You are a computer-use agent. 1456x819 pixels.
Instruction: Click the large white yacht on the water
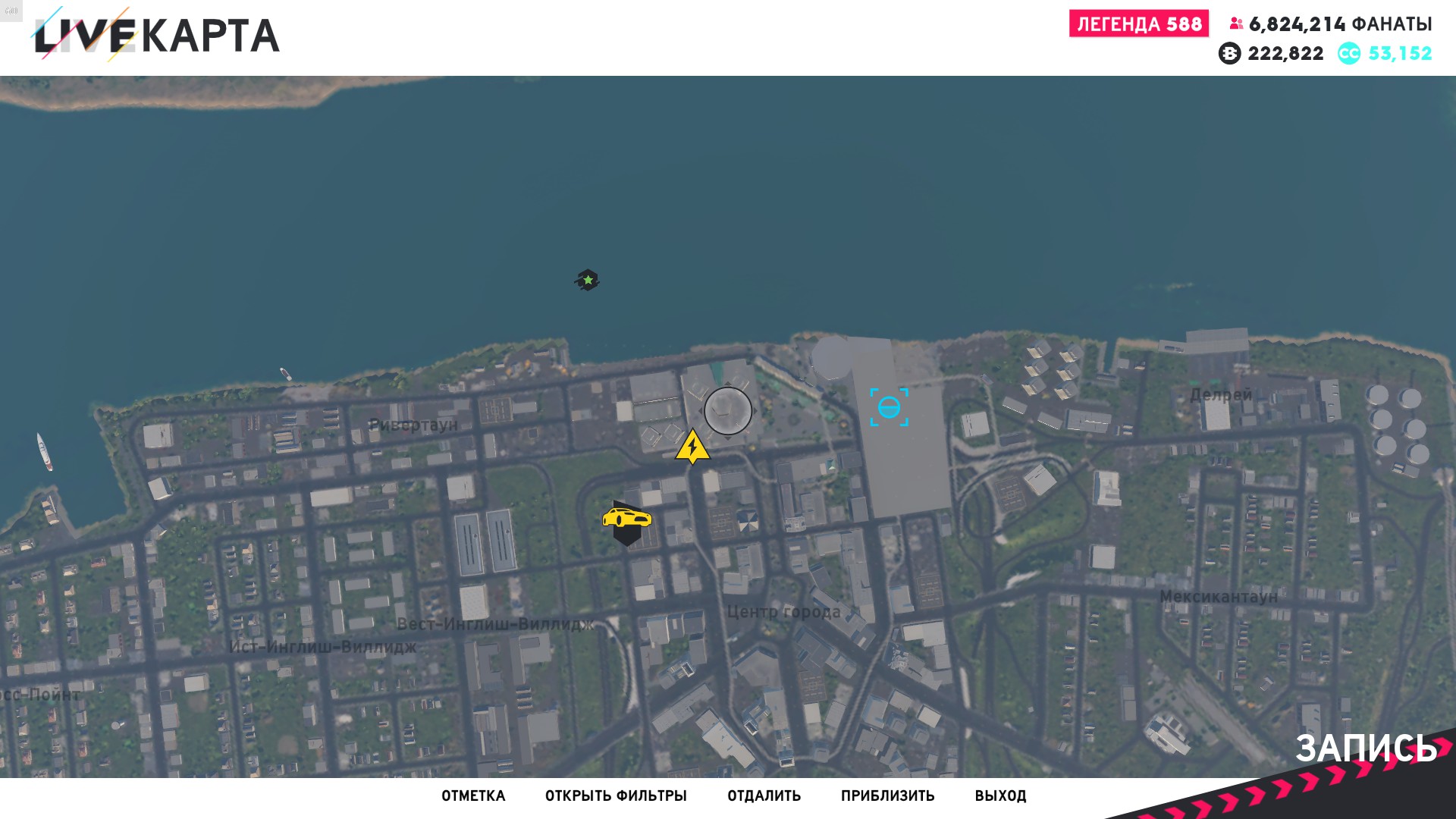[45, 451]
